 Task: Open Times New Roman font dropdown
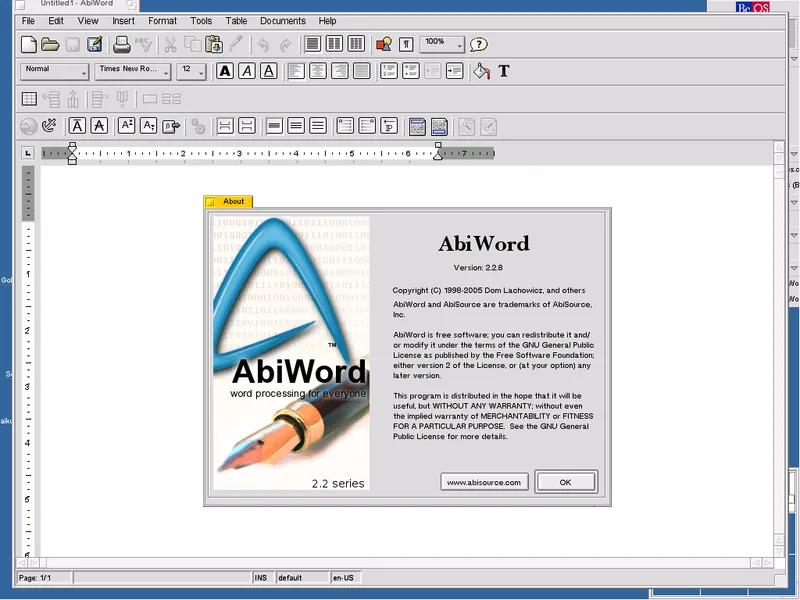133,71
